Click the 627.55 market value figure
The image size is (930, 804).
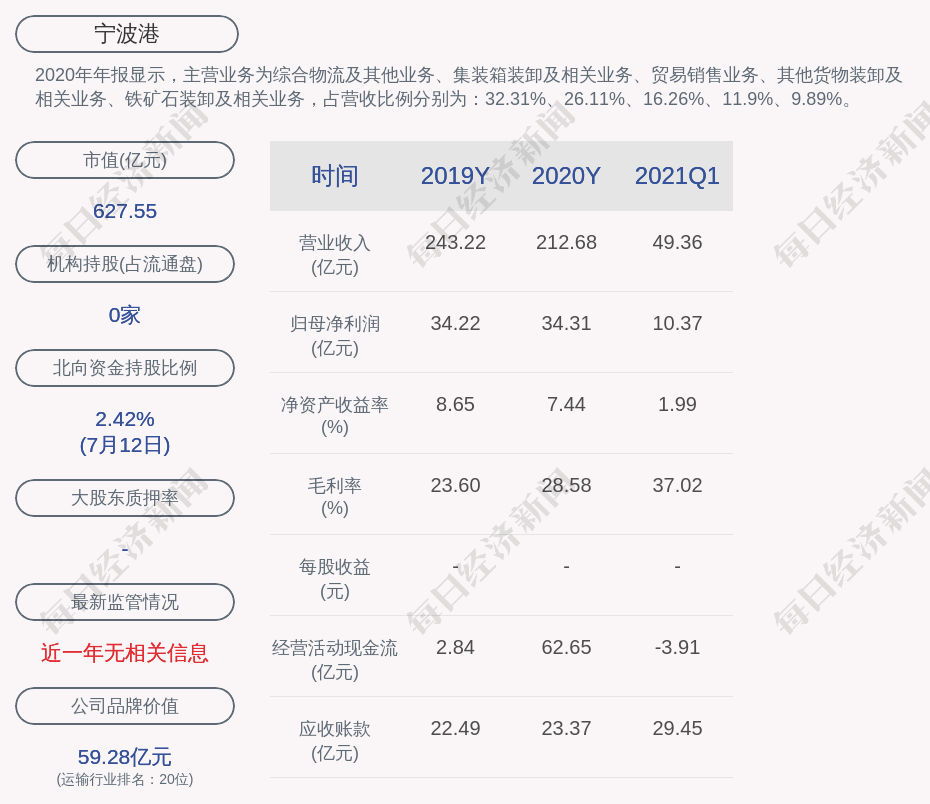click(125, 211)
